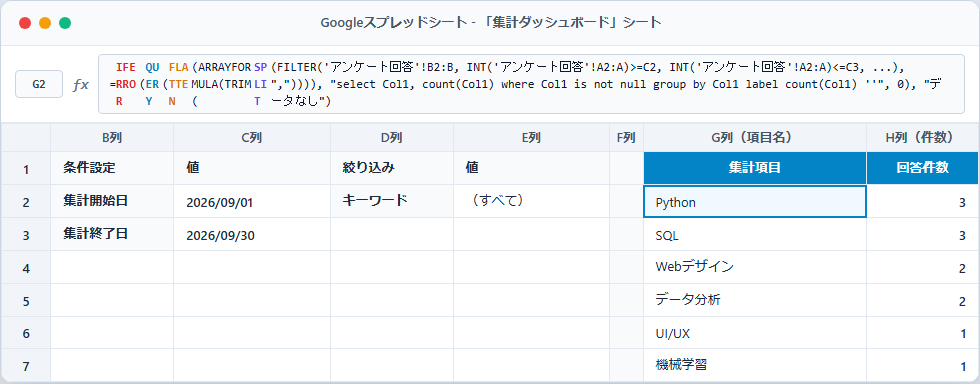
Task: Select the H列（件数） column header
Action: (923, 138)
